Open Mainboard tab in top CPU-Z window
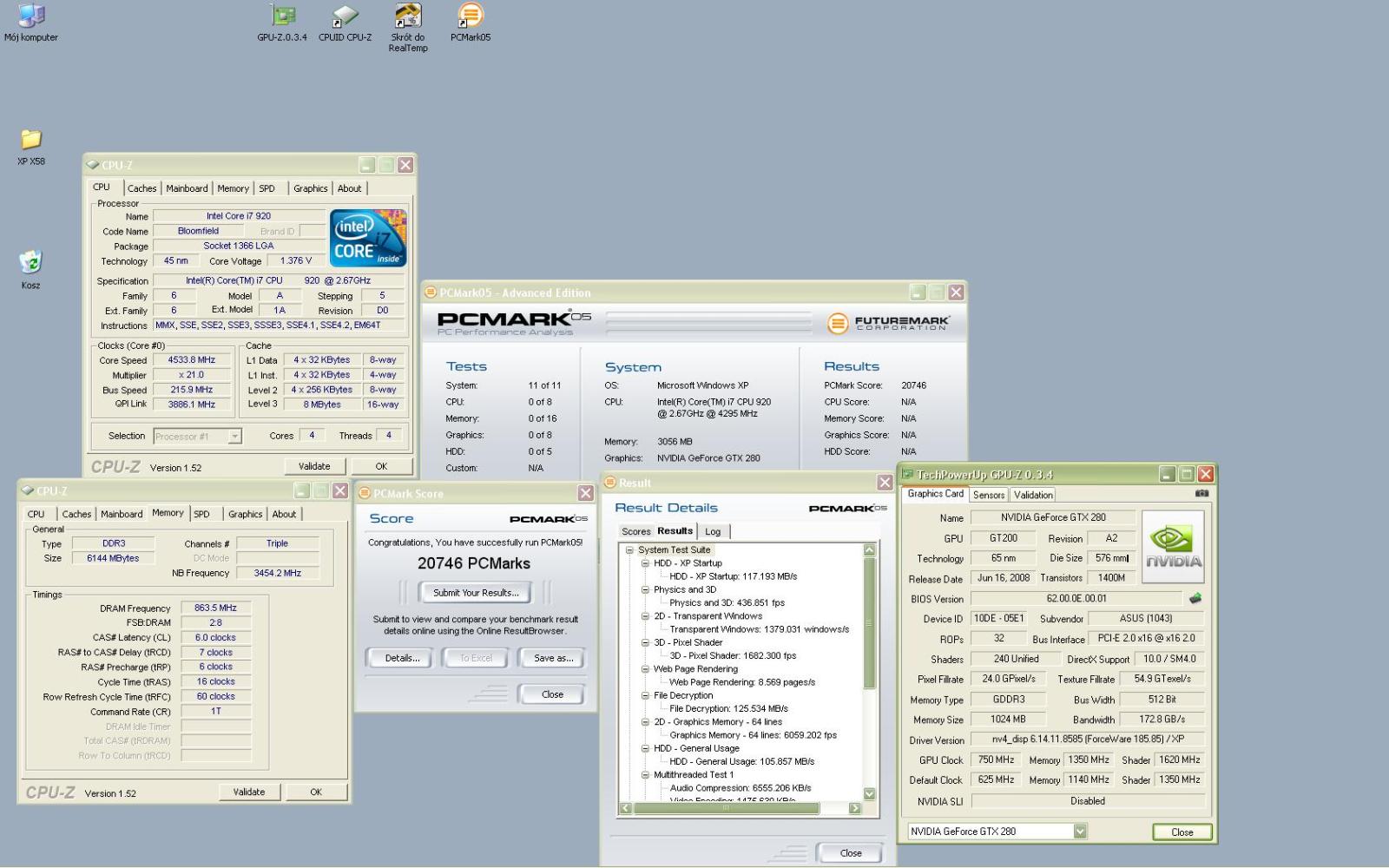This screenshot has width=1389, height=868. click(187, 188)
